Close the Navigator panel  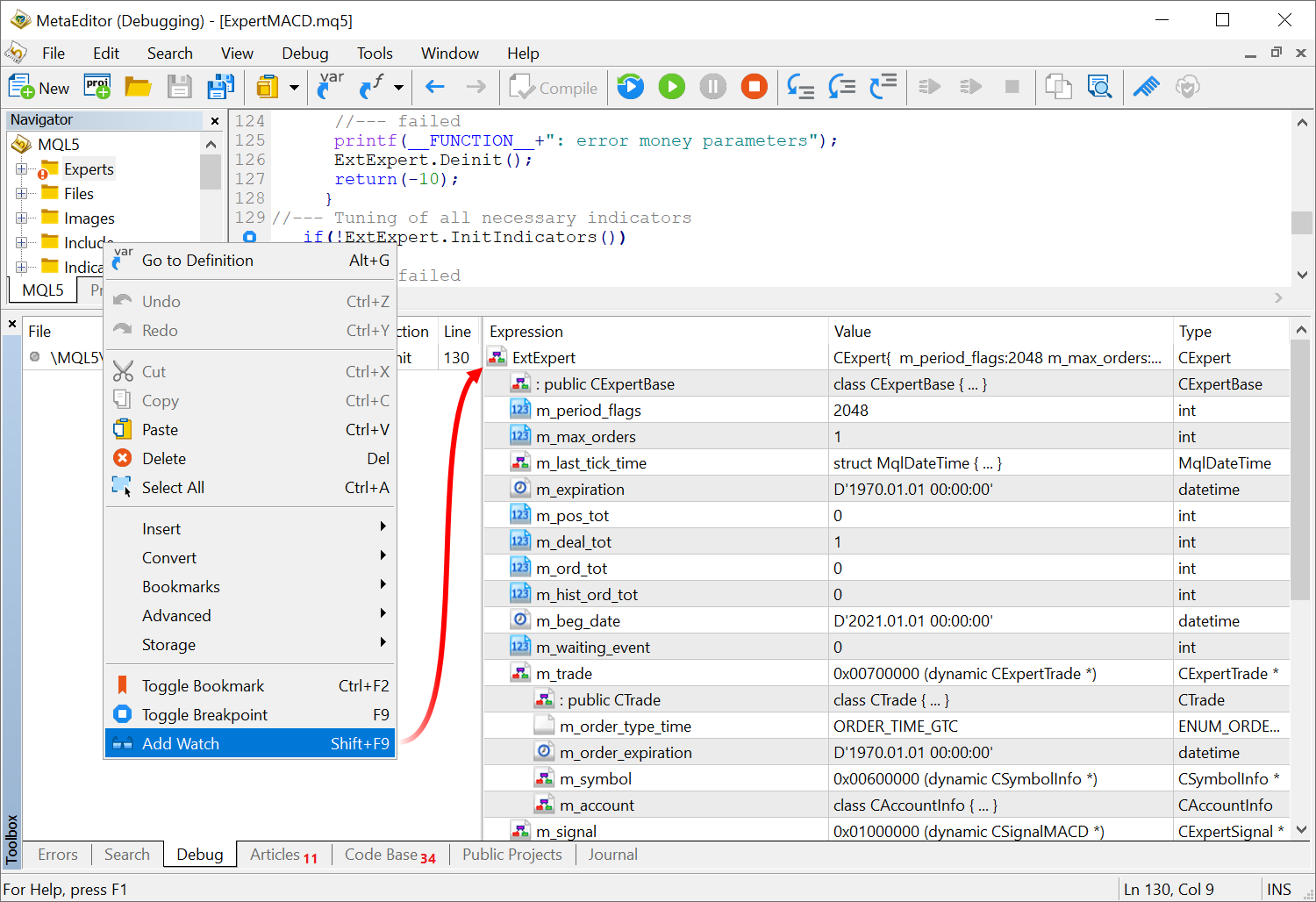215,120
